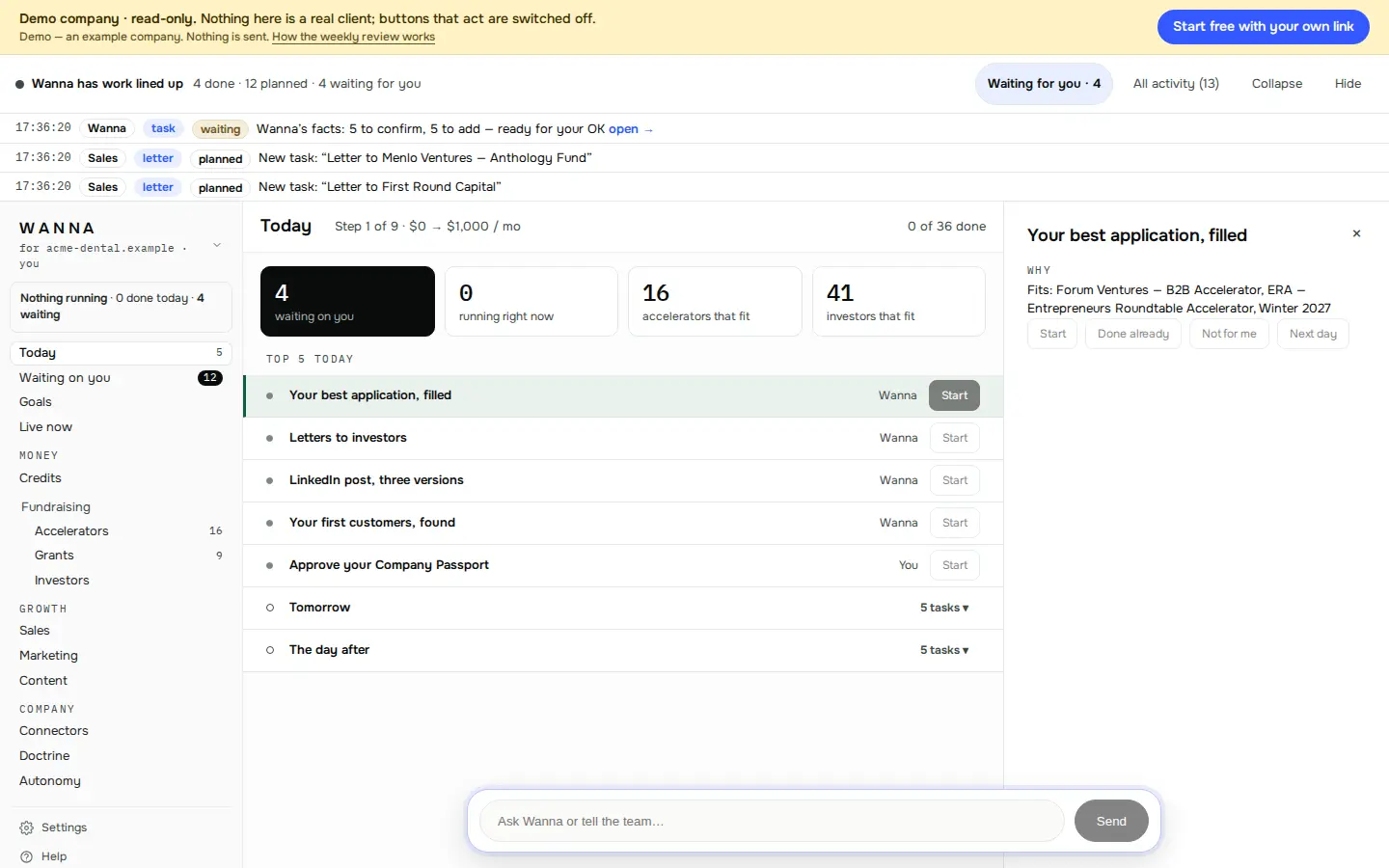Click Start in the side panel

point(1052,334)
